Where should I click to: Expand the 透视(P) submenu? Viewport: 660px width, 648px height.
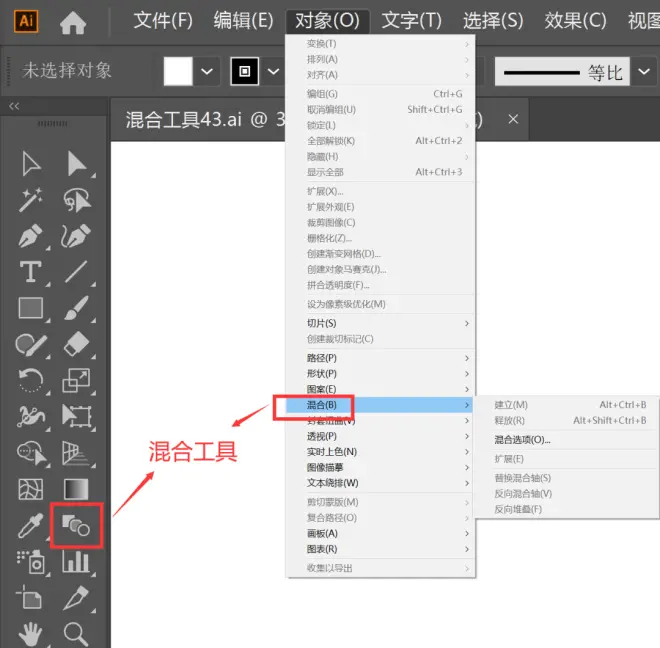click(x=380, y=436)
